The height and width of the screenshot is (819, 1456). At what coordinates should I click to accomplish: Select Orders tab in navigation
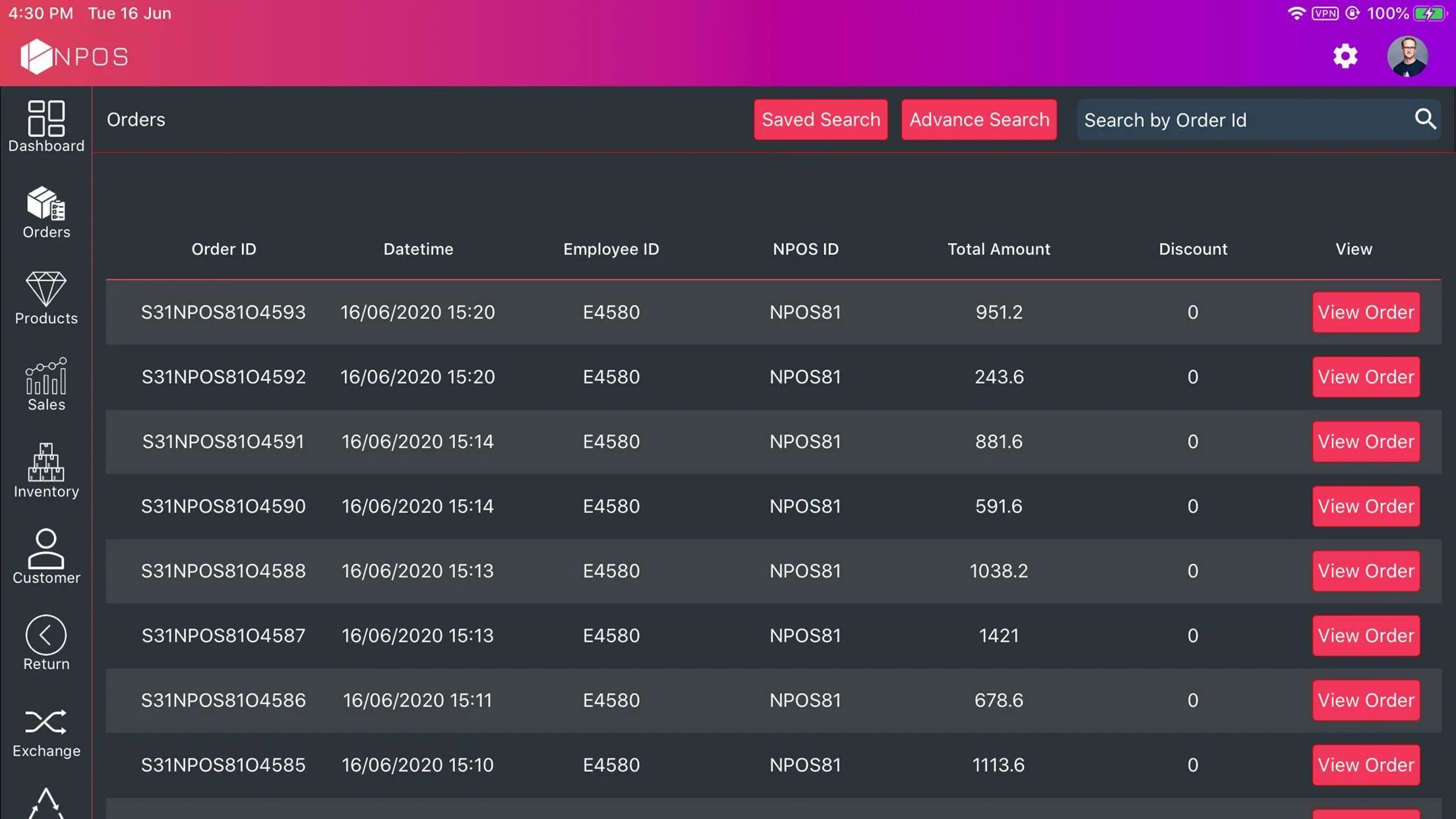click(46, 213)
